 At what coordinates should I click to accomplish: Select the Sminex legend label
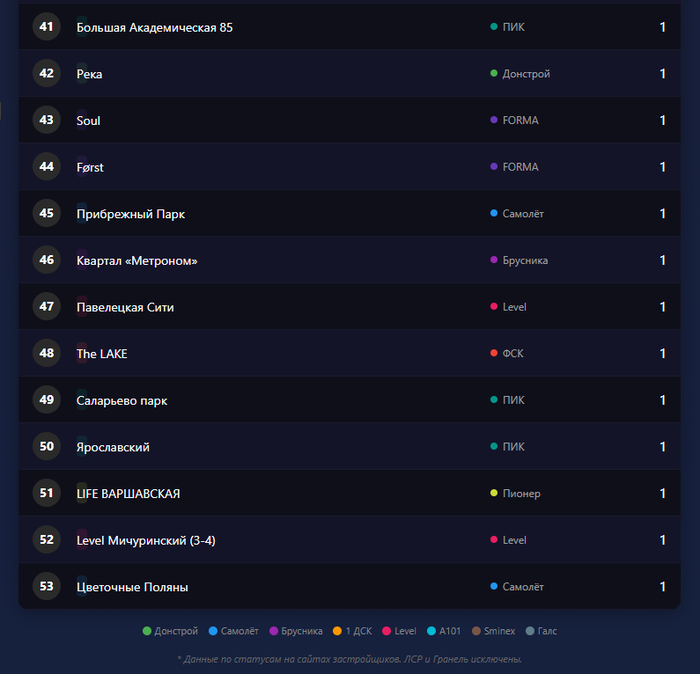[x=499, y=631]
